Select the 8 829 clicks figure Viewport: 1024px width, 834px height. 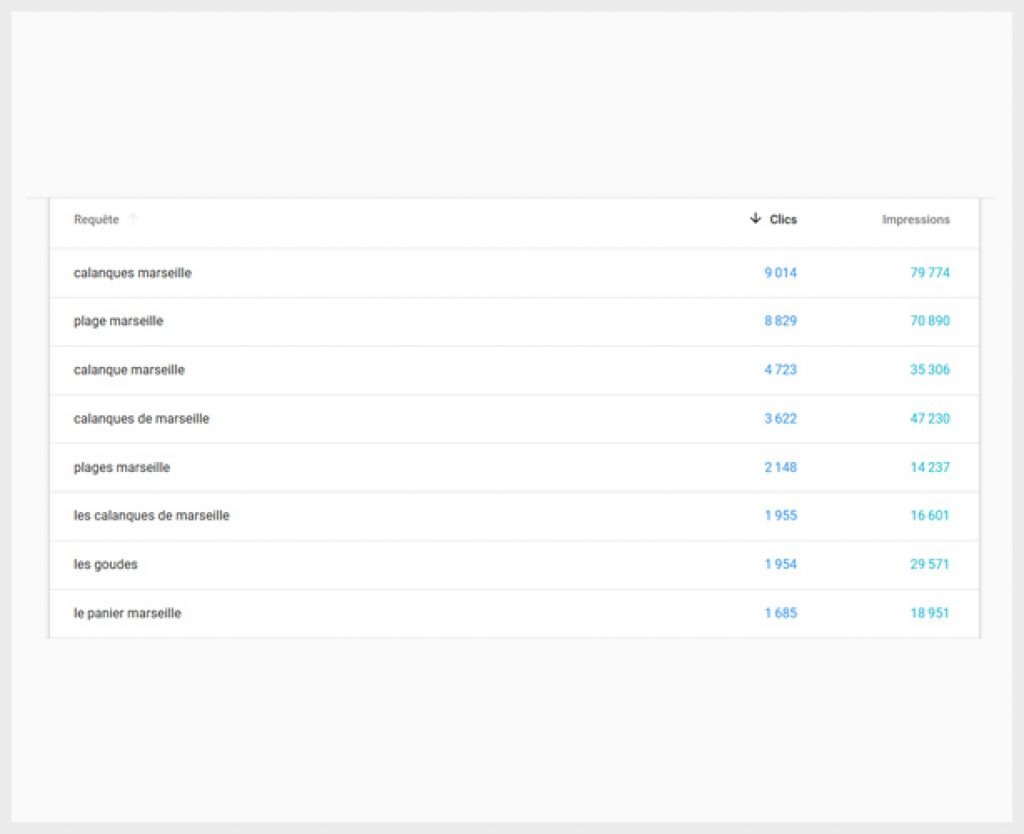[x=780, y=321]
